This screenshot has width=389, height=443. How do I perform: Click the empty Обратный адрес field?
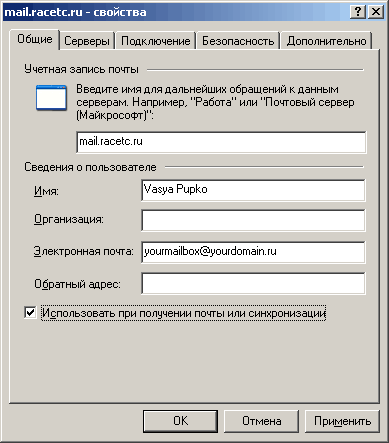point(253,283)
